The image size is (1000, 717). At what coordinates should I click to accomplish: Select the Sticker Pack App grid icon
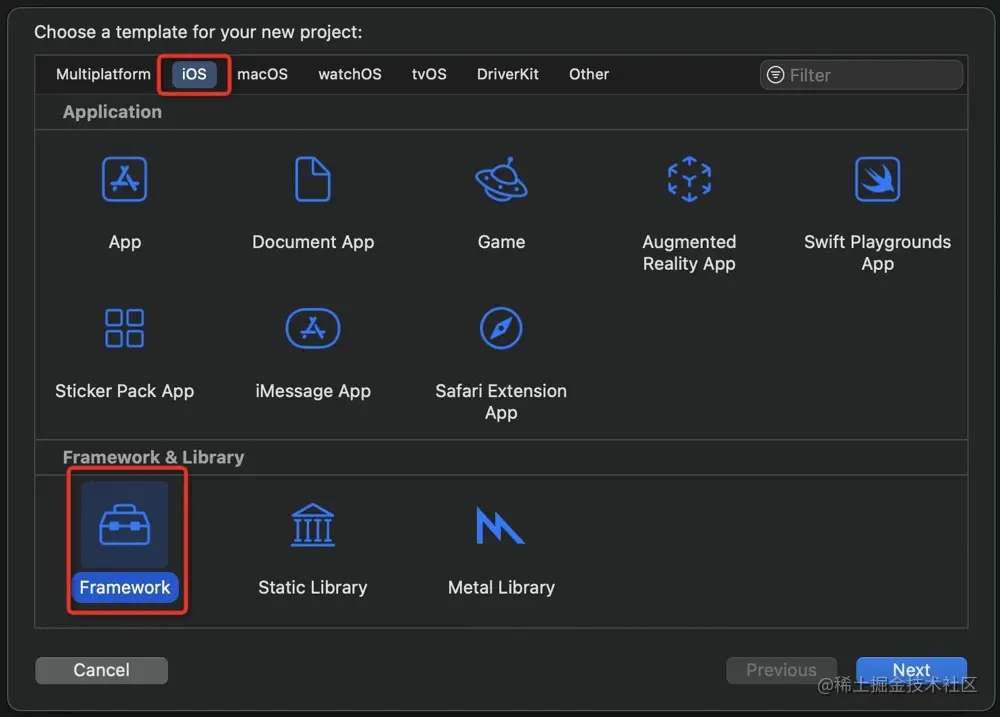pos(124,328)
